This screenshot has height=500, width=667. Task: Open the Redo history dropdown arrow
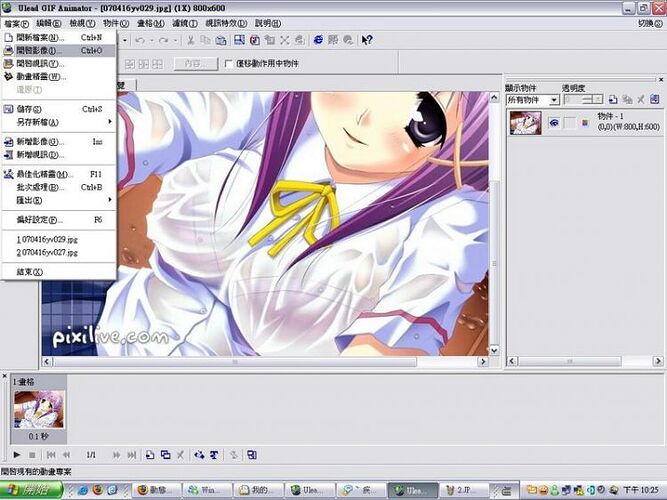click(175, 40)
